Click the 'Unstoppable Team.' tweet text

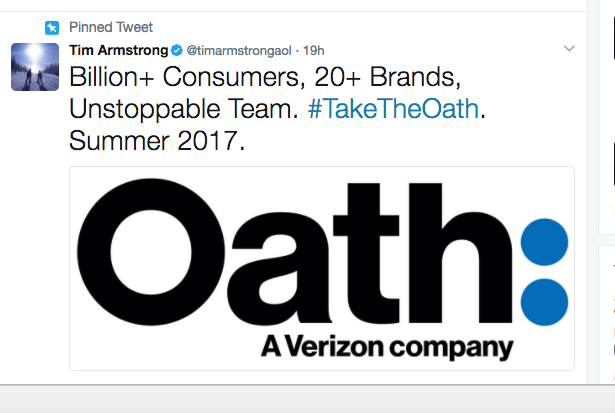tap(184, 108)
